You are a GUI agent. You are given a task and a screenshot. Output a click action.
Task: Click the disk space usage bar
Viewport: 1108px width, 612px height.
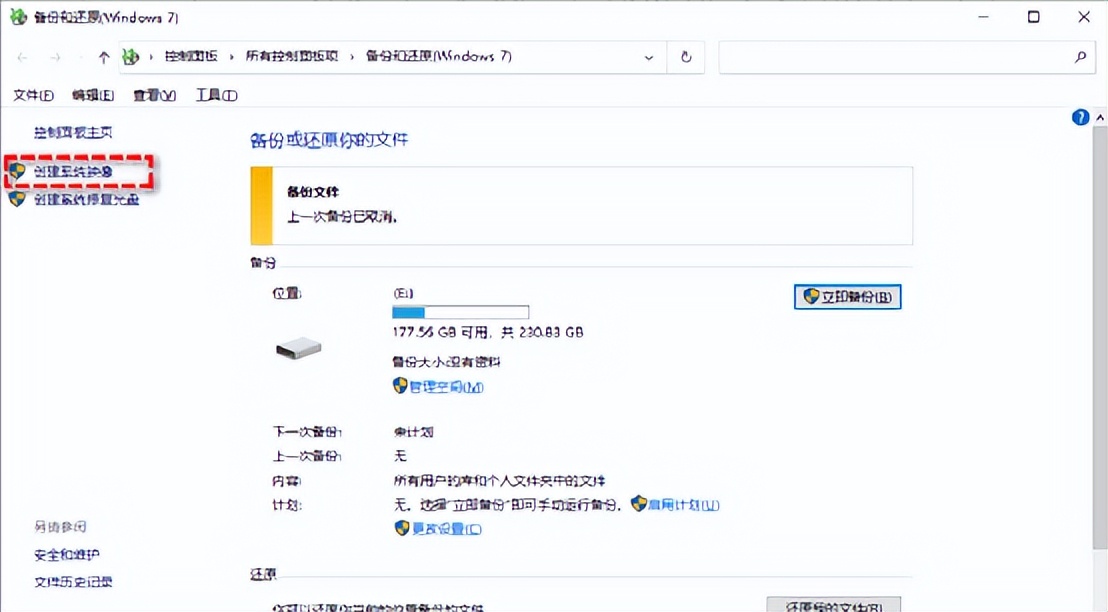460,311
